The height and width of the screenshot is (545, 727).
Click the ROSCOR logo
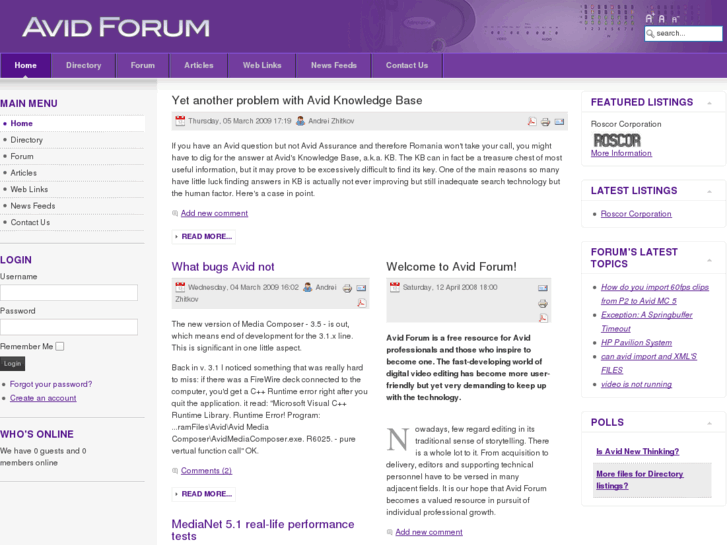[617, 140]
